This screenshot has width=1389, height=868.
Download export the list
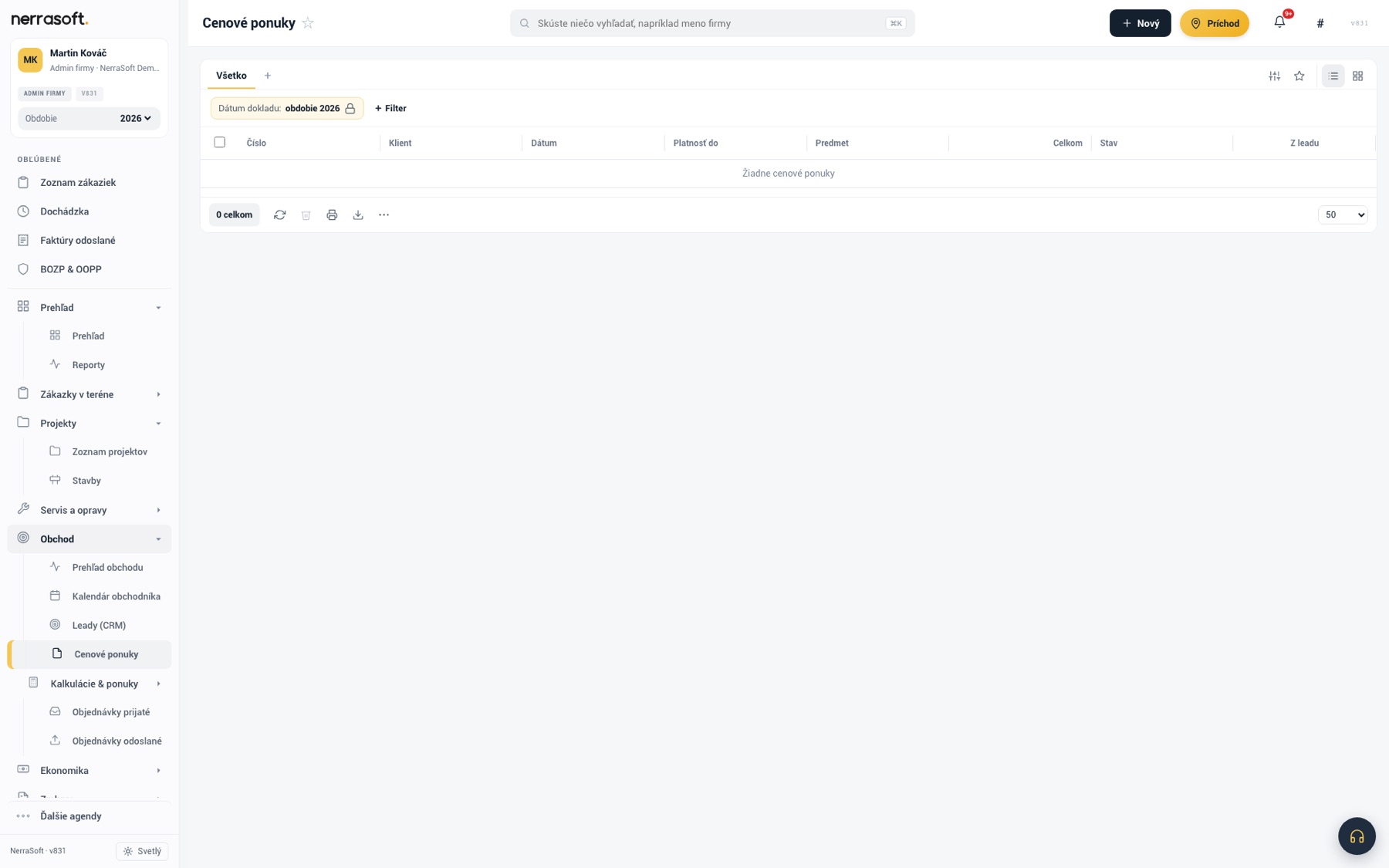[358, 215]
